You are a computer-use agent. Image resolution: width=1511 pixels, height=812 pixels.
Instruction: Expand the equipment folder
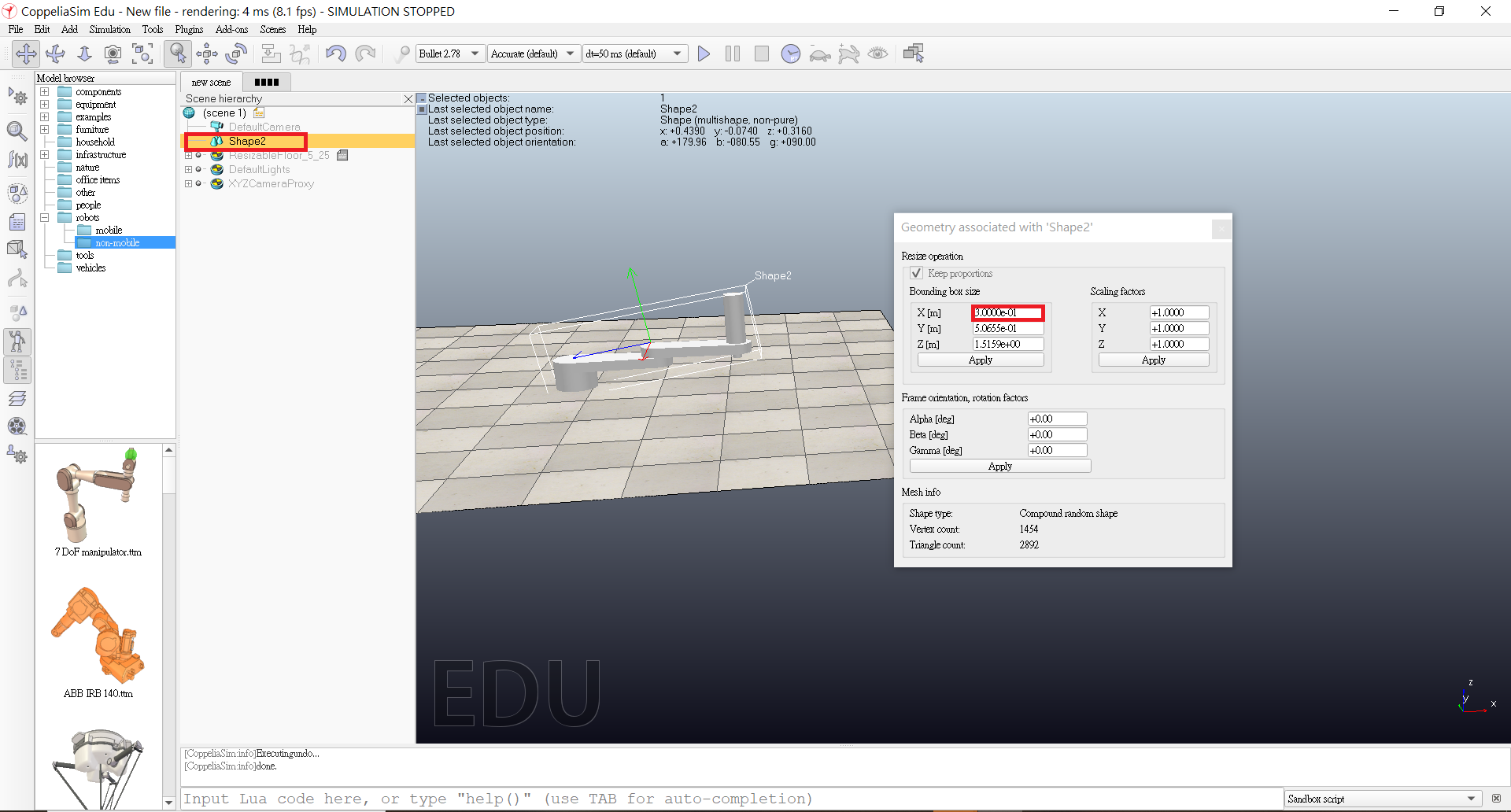point(45,105)
